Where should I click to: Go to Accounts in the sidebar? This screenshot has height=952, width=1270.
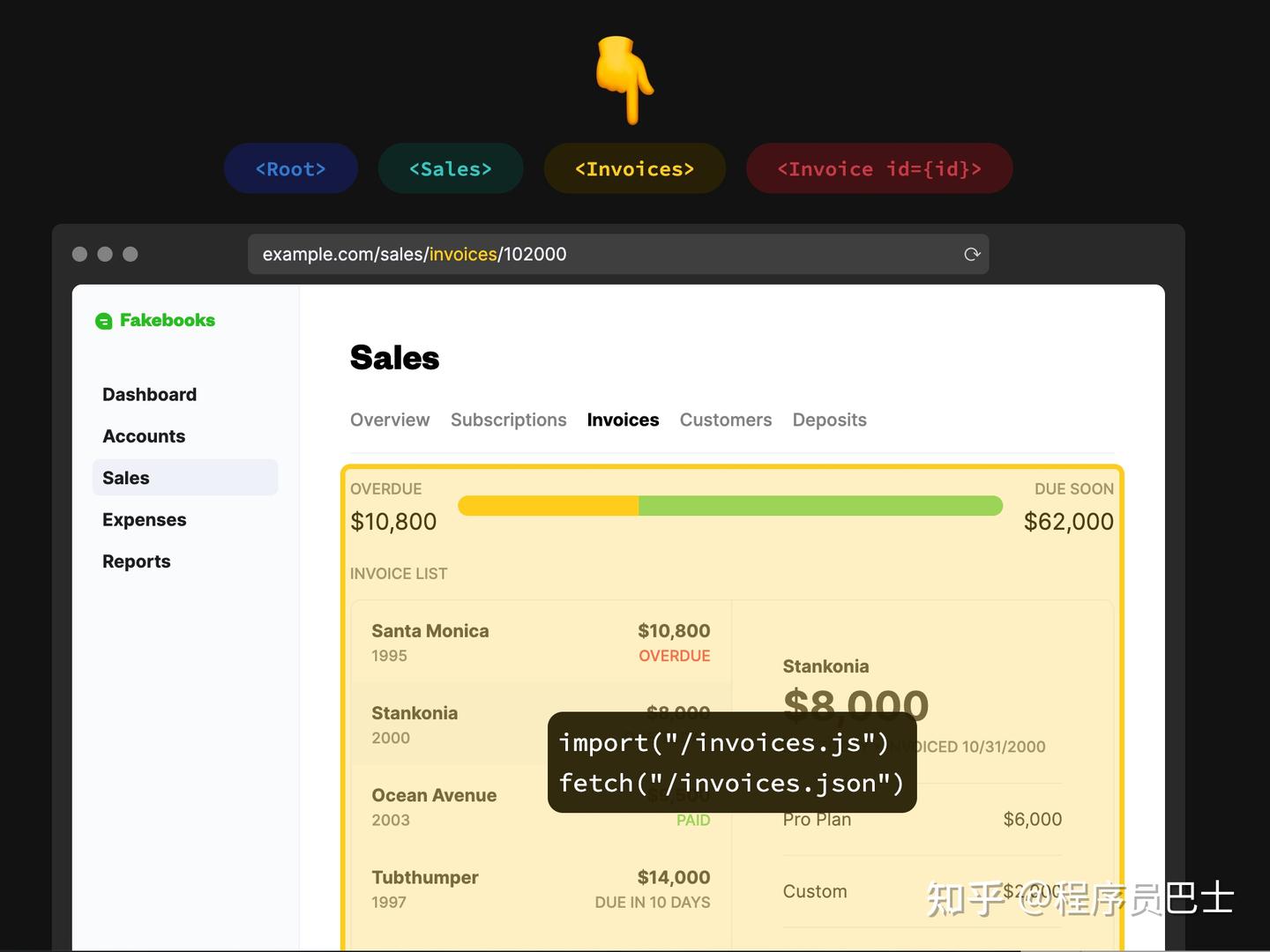pyautogui.click(x=144, y=436)
